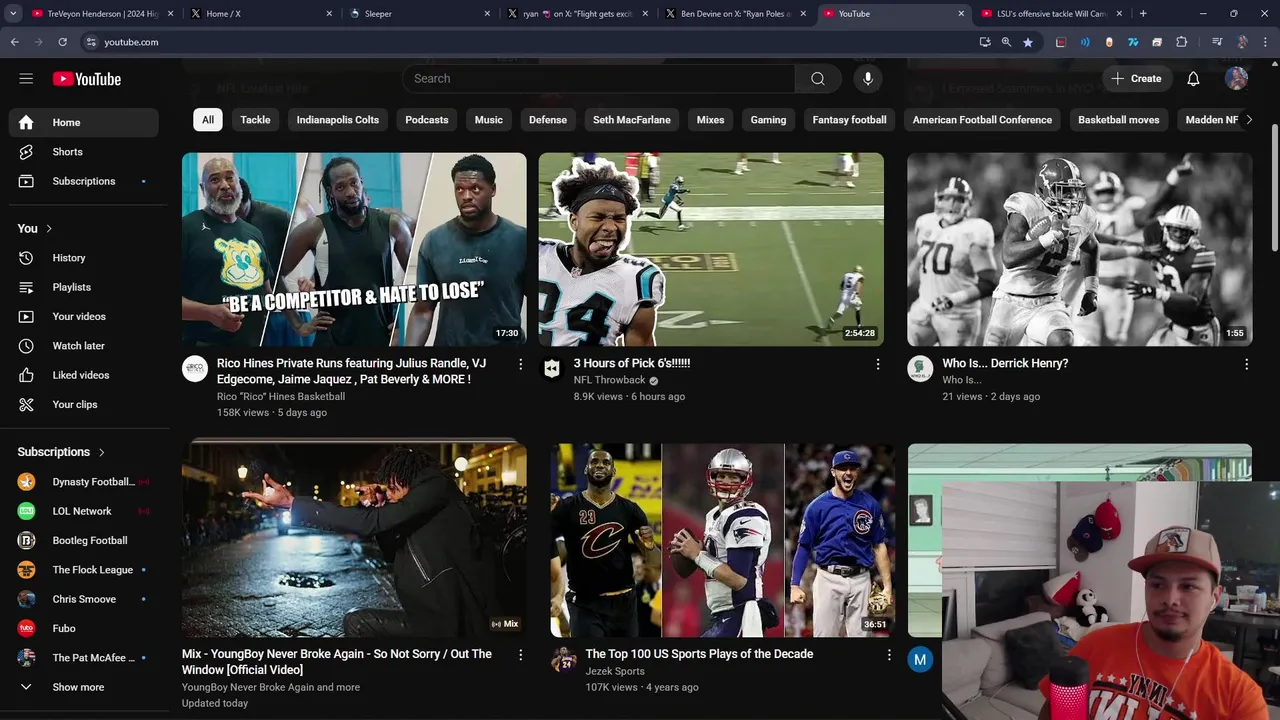Switch to the Sleeper browser tab
The height and width of the screenshot is (720, 1280).
pos(418,14)
